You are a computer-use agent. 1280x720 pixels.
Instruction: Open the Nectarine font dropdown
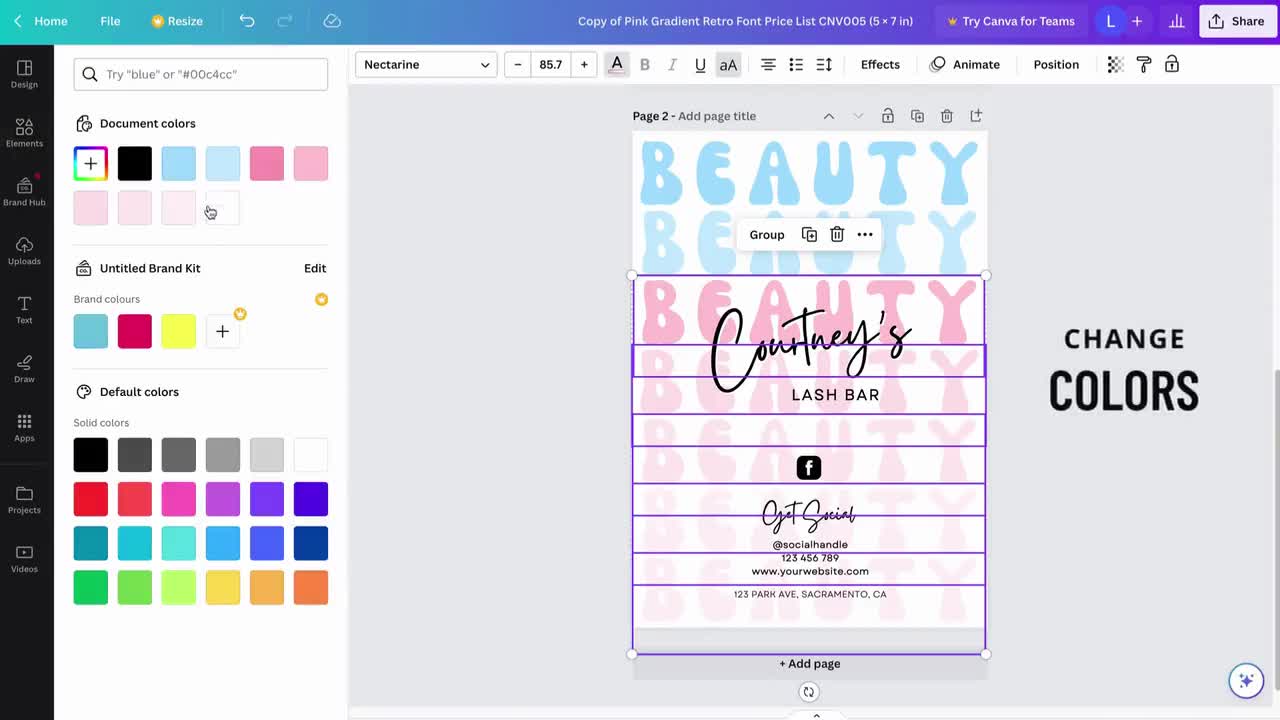coord(425,64)
